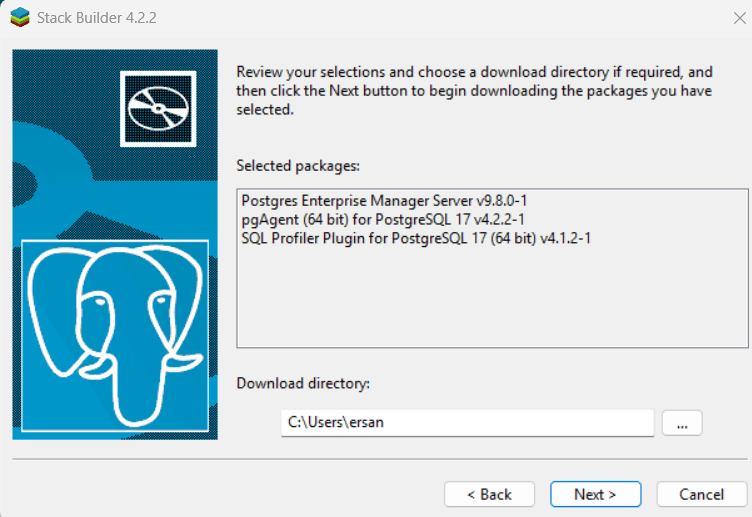Click the 'Review your selections' instruction paragraph
752x517 pixels.
[474, 91]
